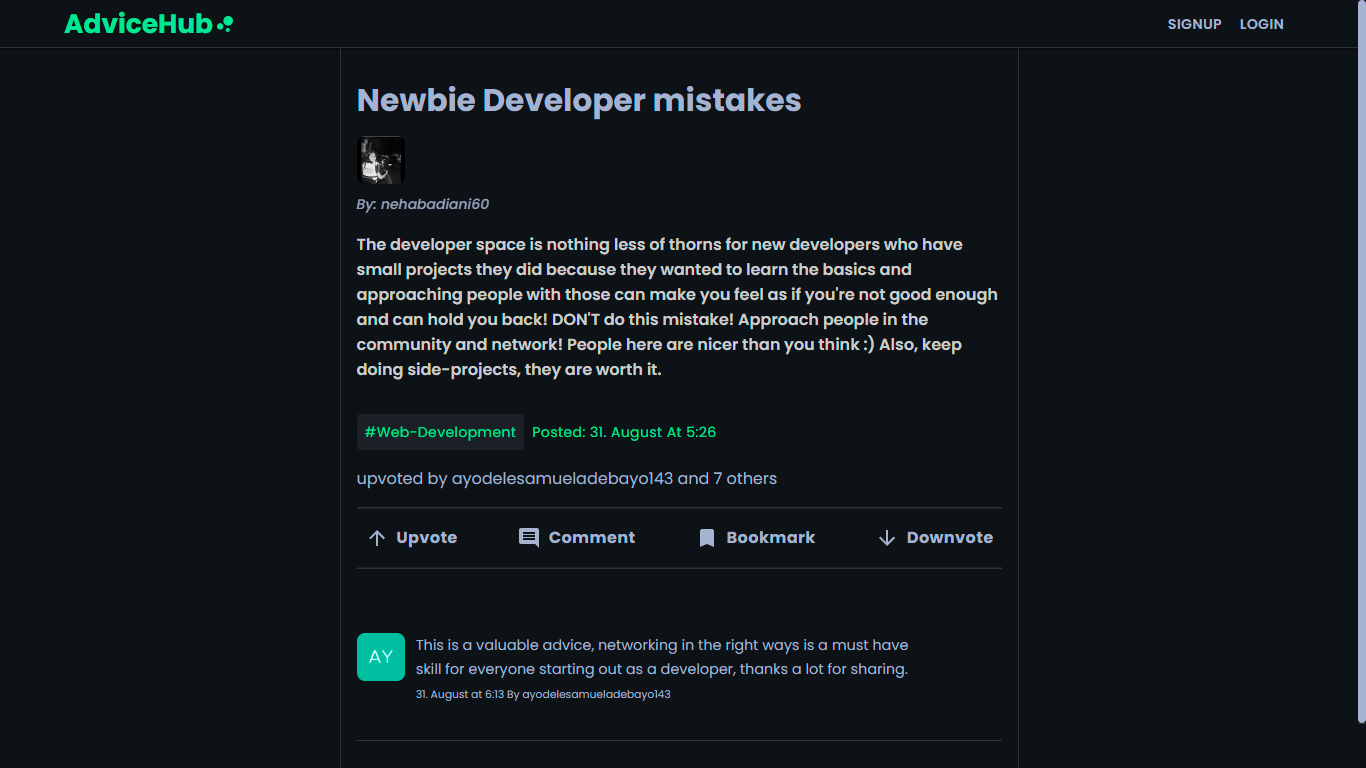Open the LOGIN page
This screenshot has width=1366, height=768.
coord(1262,24)
